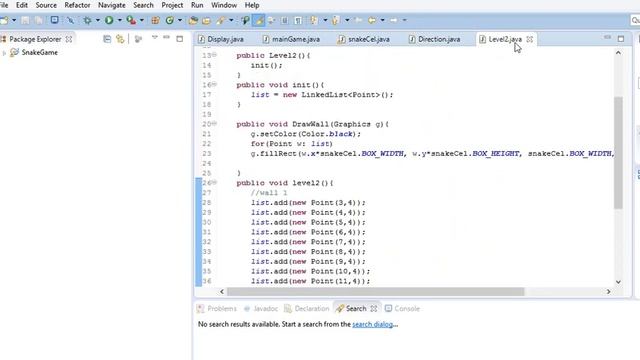Screen dimensions: 640x360
Task: Close the Package Explorer view
Action: (69, 39)
